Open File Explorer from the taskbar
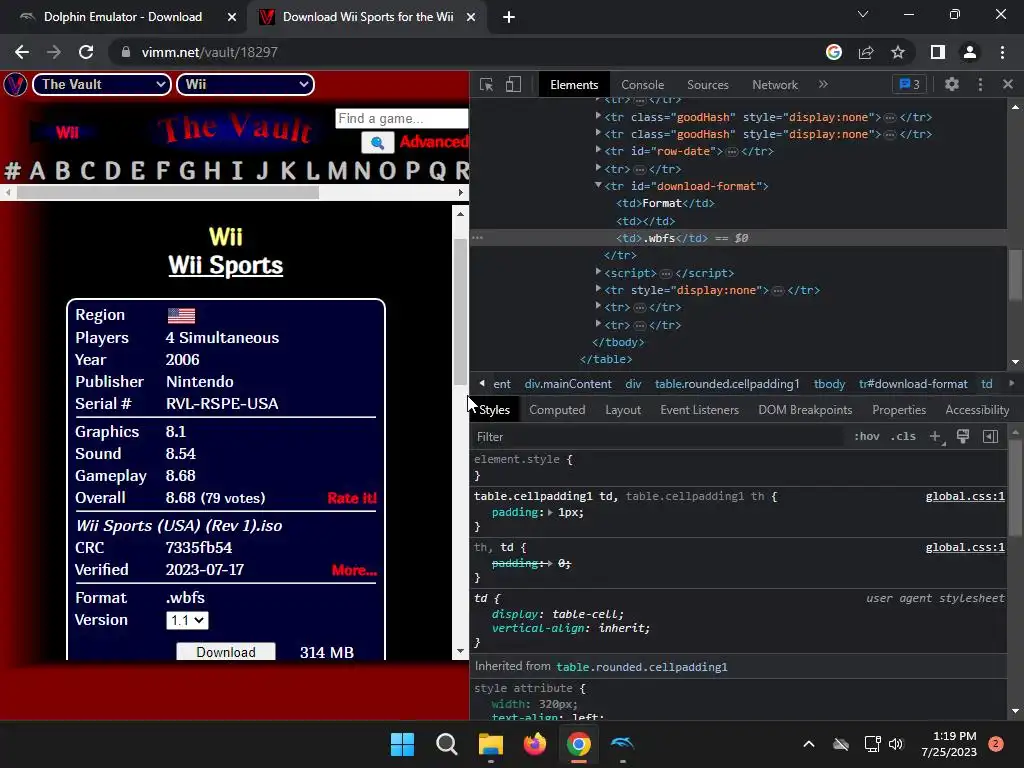The image size is (1024, 768). pos(490,744)
